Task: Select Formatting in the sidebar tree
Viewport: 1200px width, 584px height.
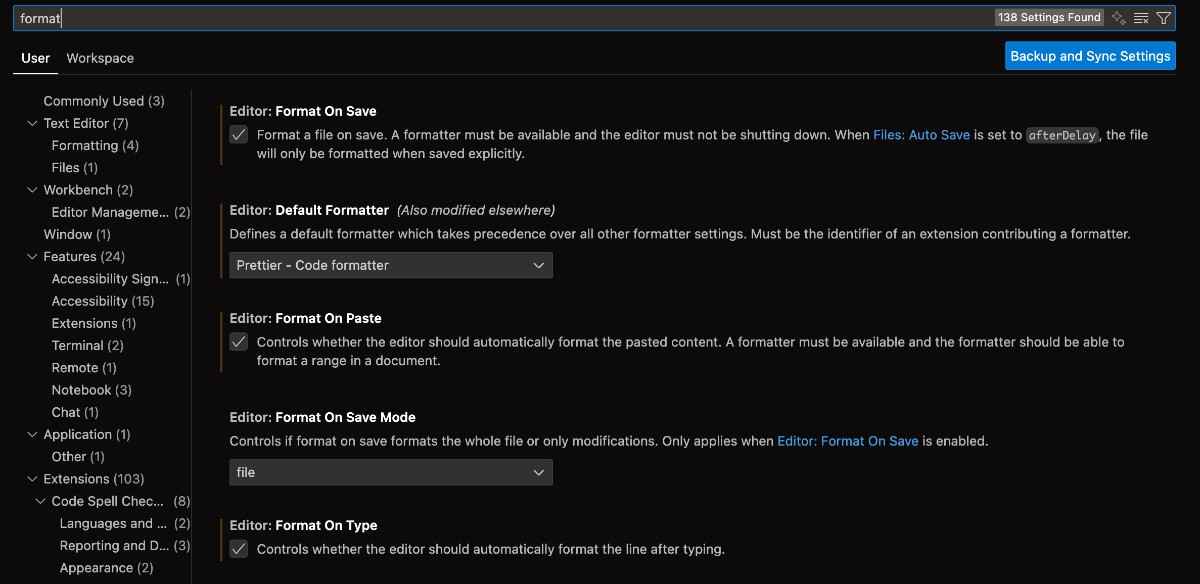Action: tap(95, 145)
